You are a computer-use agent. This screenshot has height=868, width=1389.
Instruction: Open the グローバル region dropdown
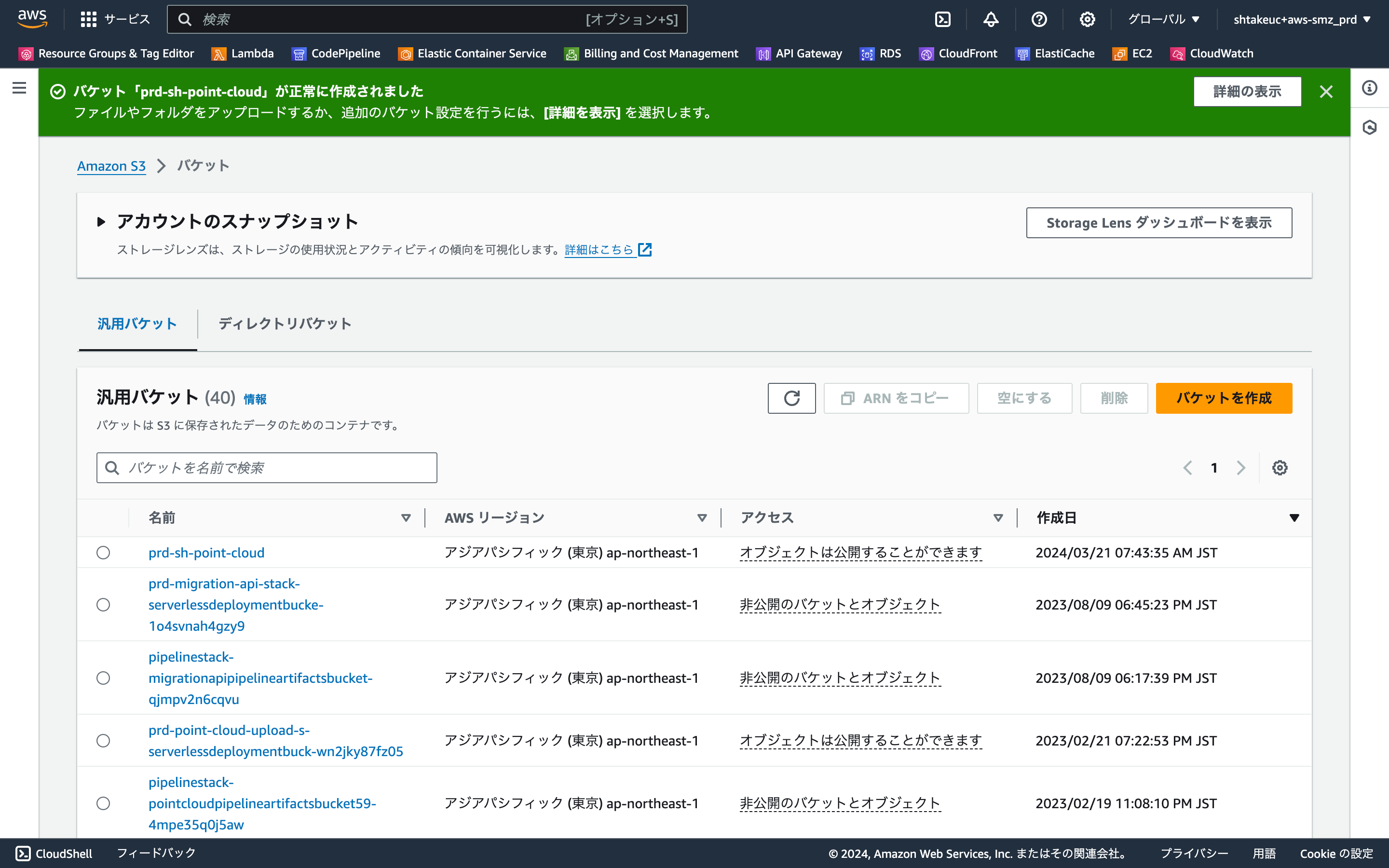pyautogui.click(x=1163, y=19)
